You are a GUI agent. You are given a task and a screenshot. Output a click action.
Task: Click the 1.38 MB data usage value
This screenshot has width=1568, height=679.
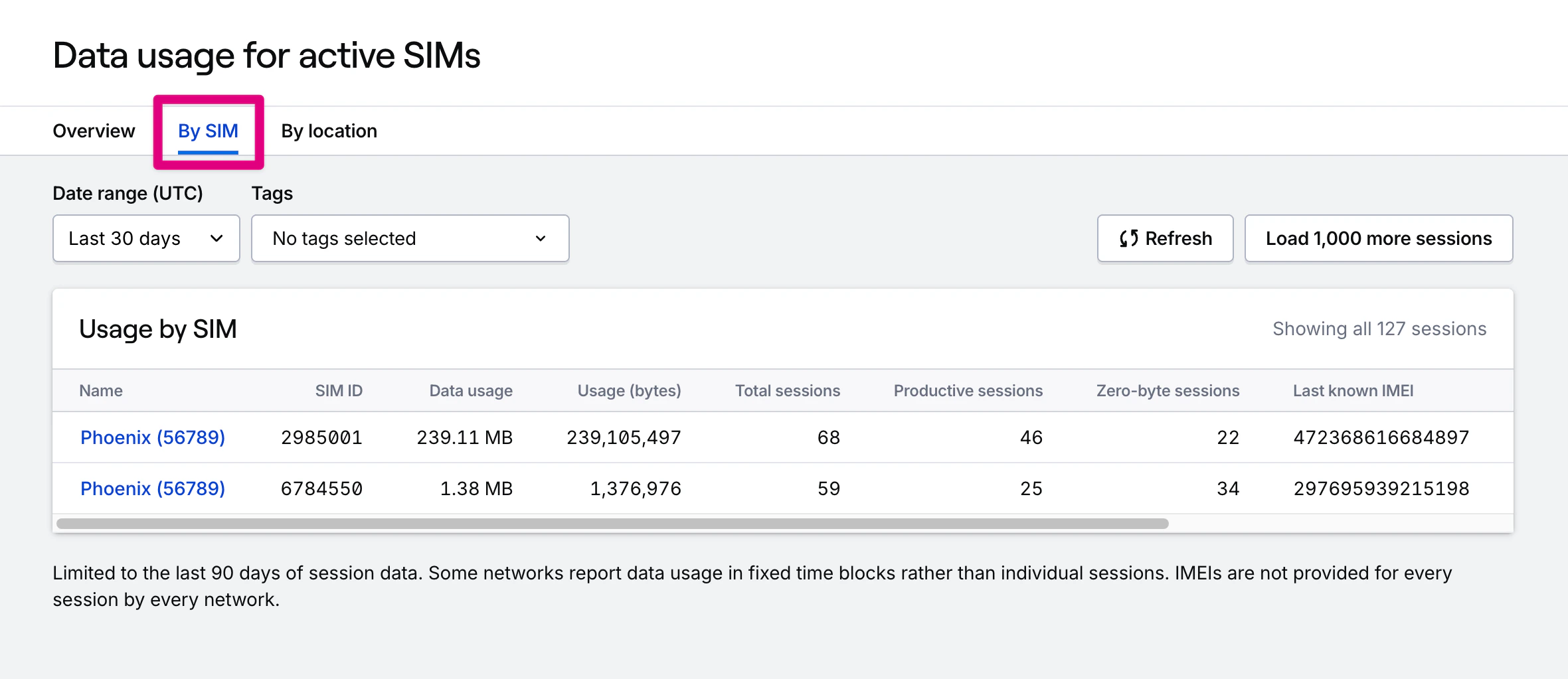(x=476, y=489)
